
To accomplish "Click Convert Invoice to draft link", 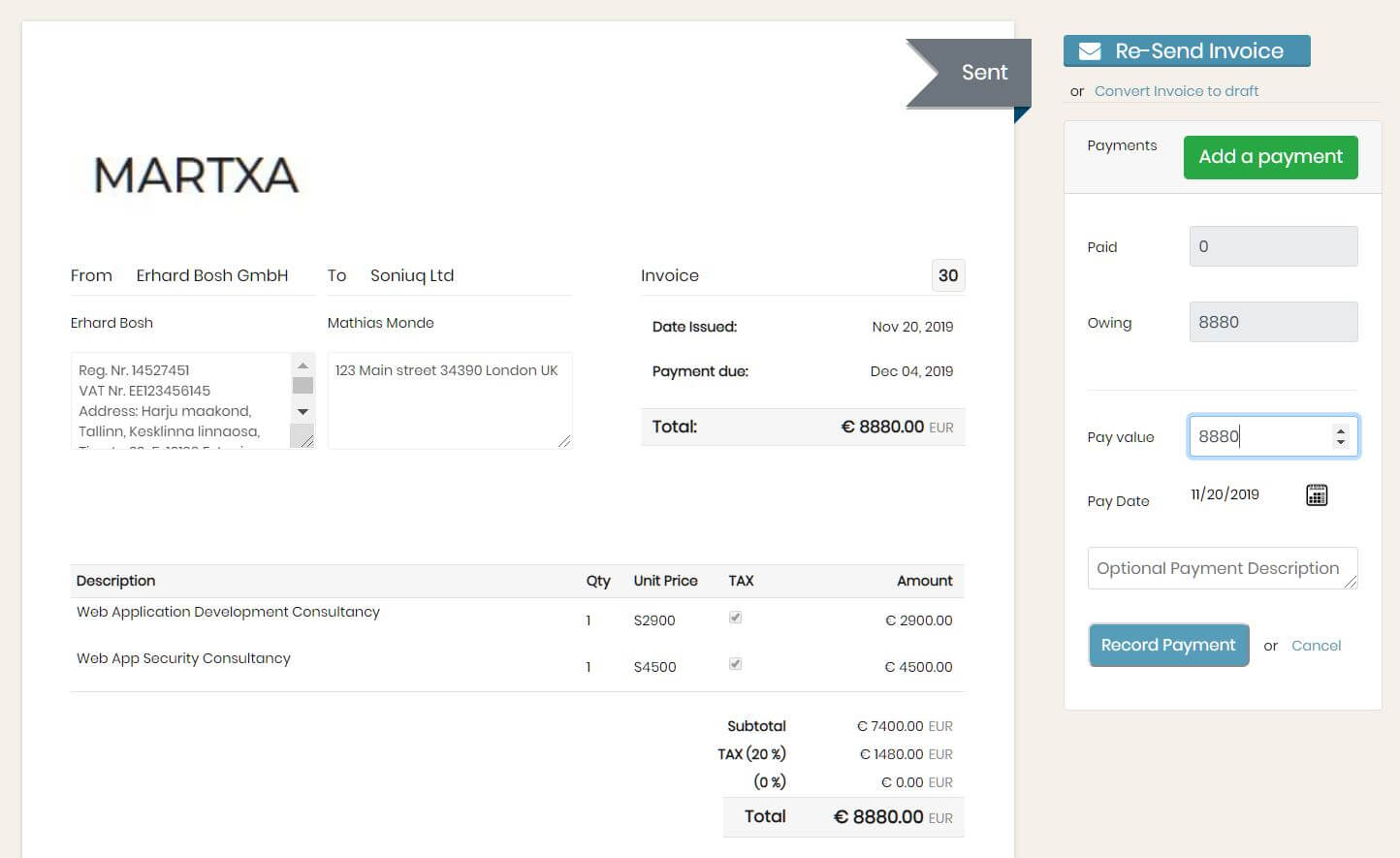I will pyautogui.click(x=1176, y=91).
